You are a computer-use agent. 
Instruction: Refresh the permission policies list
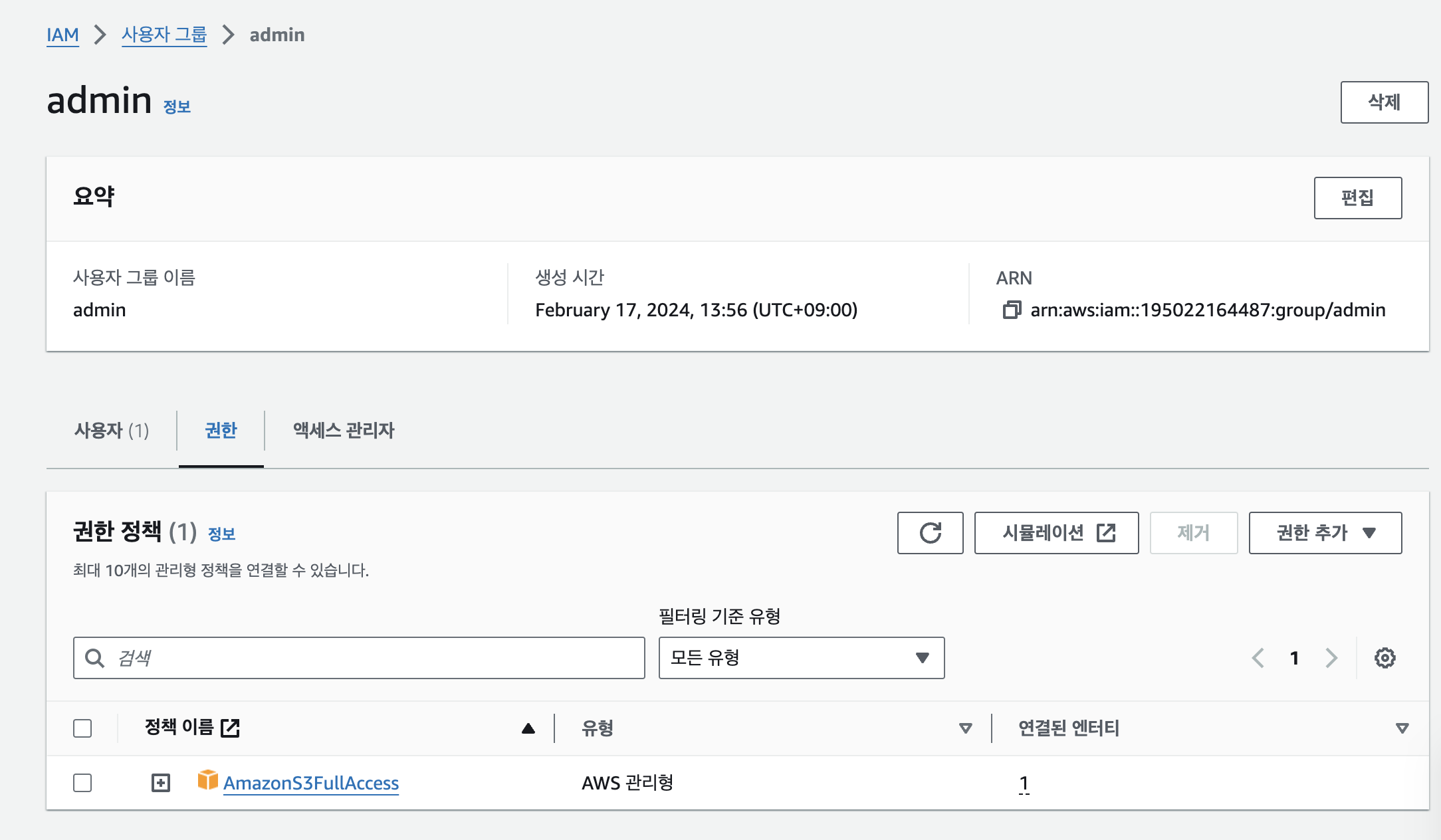930,532
